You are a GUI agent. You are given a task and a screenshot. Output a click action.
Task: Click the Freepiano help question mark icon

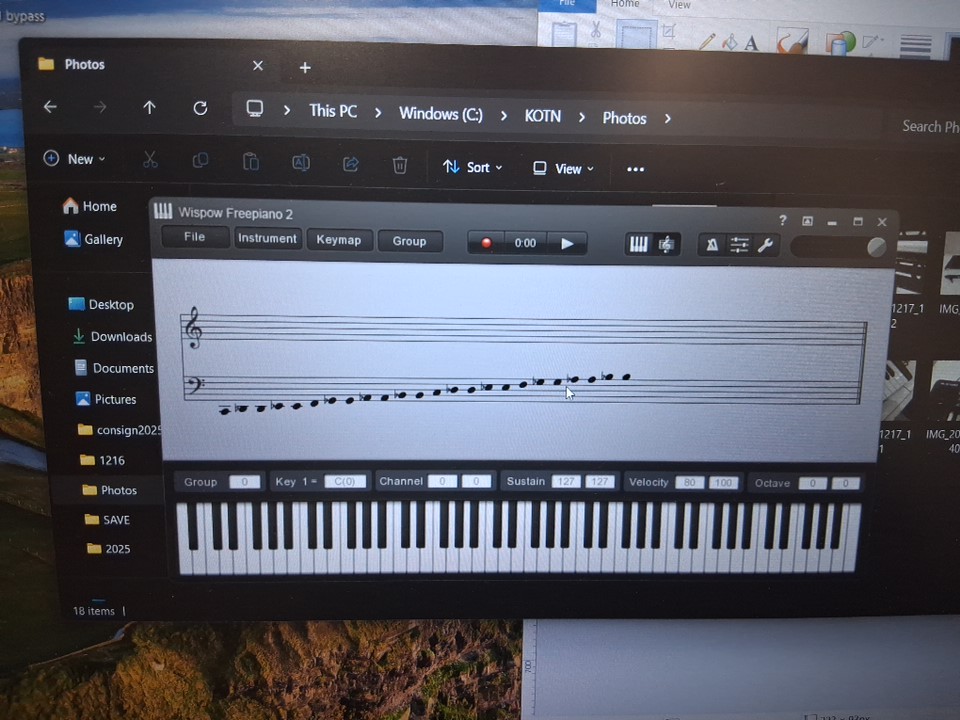click(x=782, y=221)
